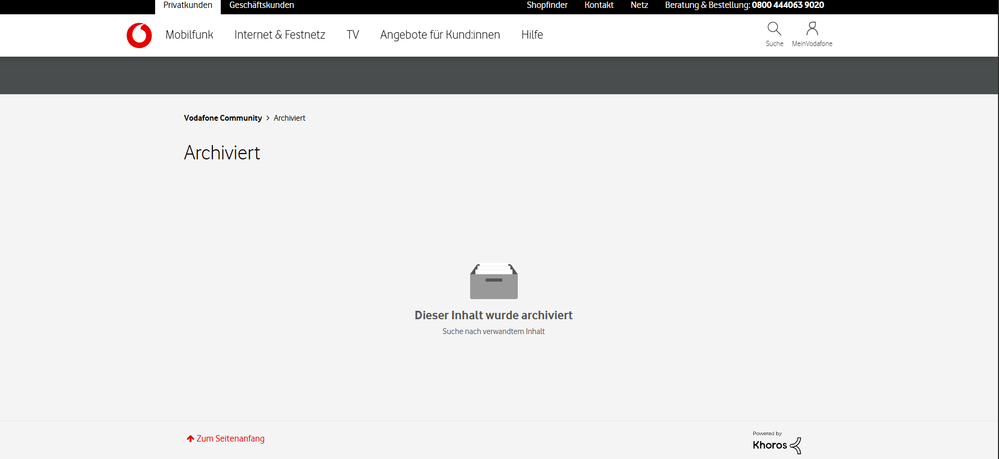Click the Beratung & Bestellung phone number
999x459 pixels.
788,5
